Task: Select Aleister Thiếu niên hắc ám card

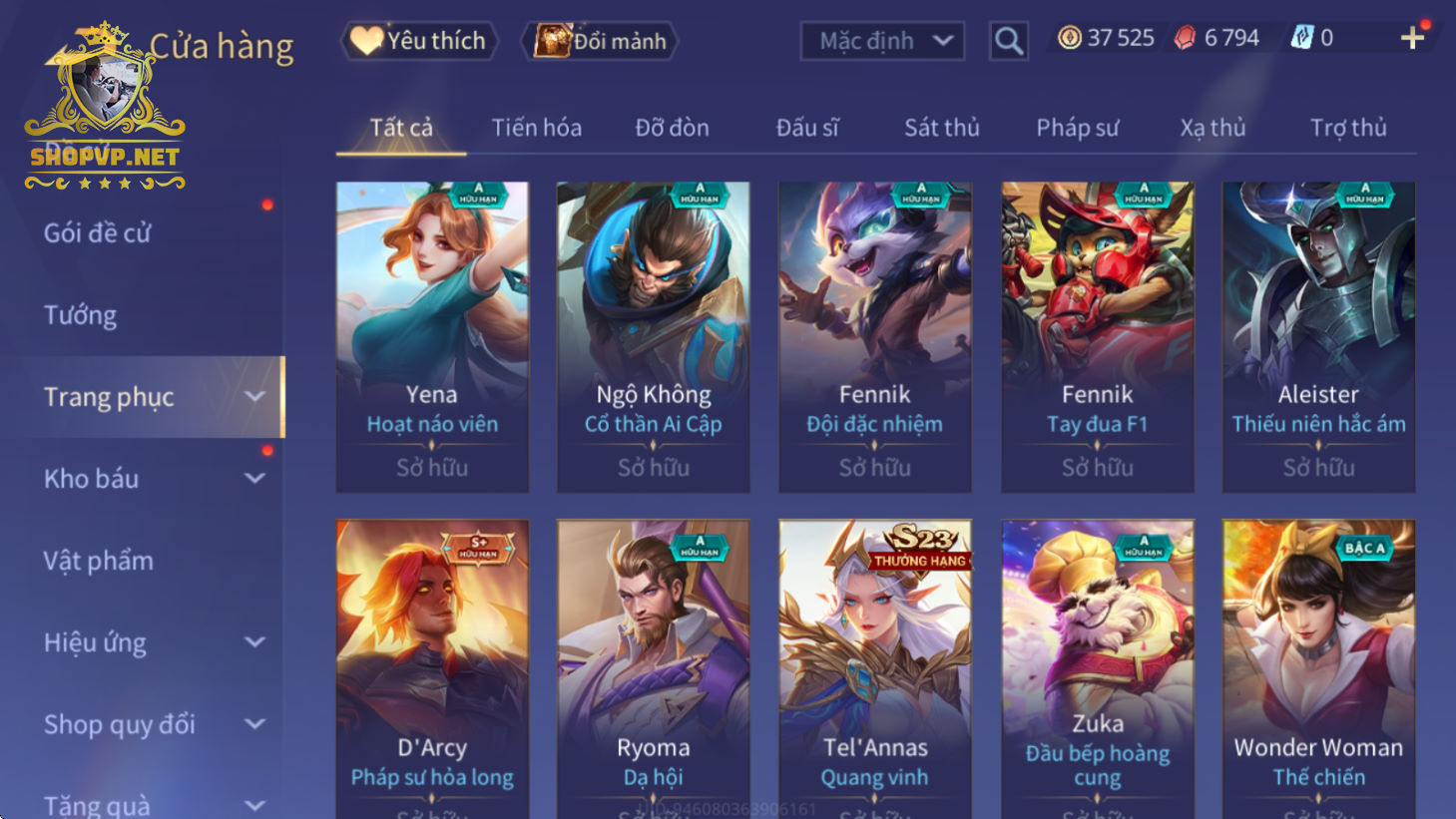Action: pyautogui.click(x=1318, y=337)
